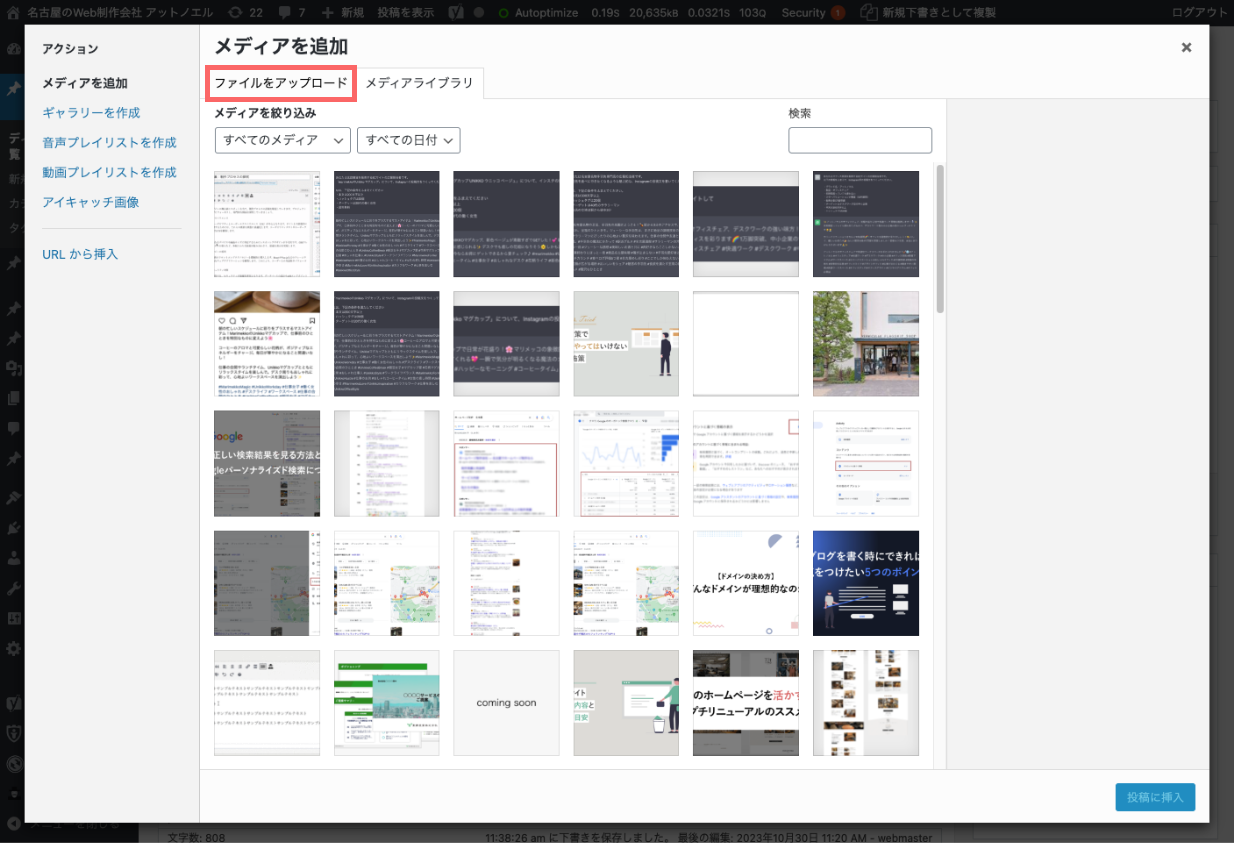Click the 投稿に挿入 button
This screenshot has width=1234, height=843.
[x=1155, y=797]
